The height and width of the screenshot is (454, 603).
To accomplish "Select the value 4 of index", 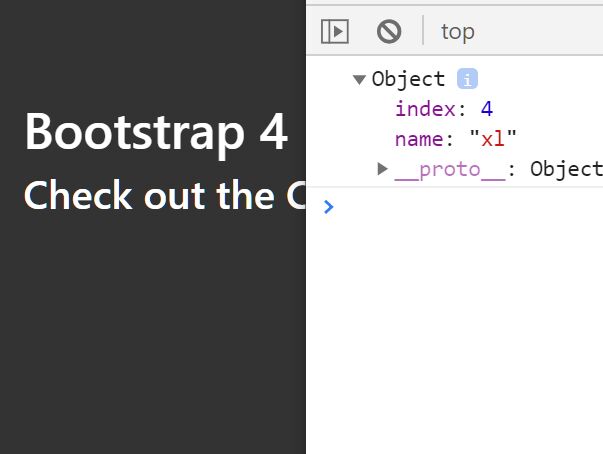I will coord(487,109).
